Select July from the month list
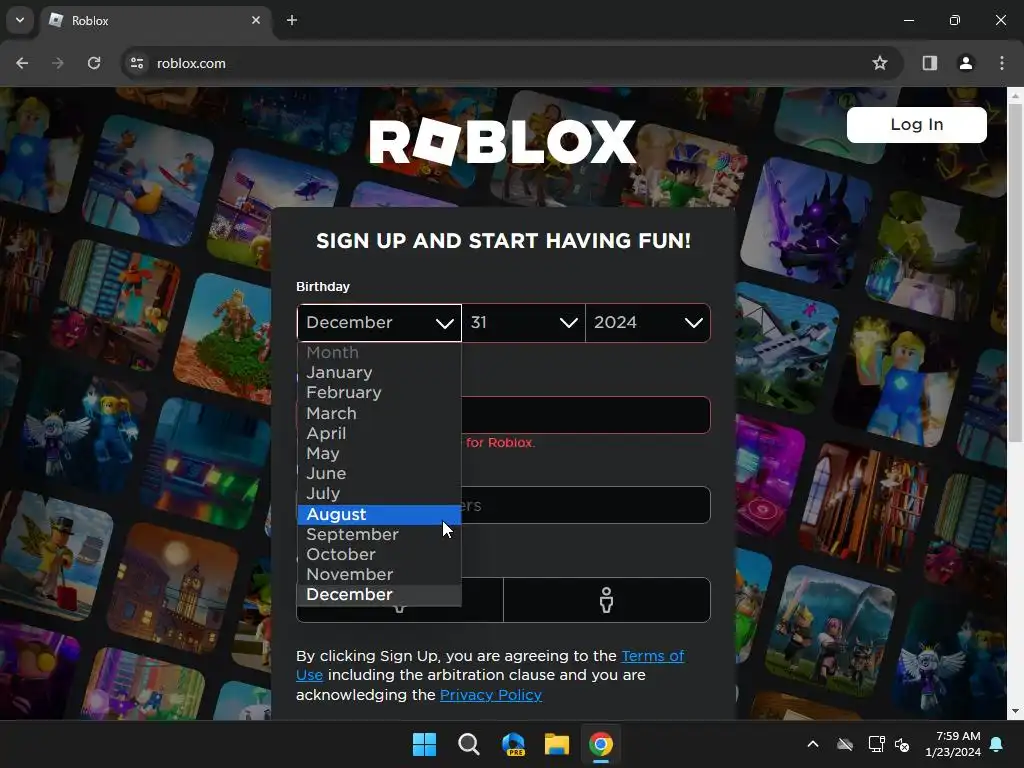Image resolution: width=1024 pixels, height=768 pixels. pyautogui.click(x=379, y=494)
